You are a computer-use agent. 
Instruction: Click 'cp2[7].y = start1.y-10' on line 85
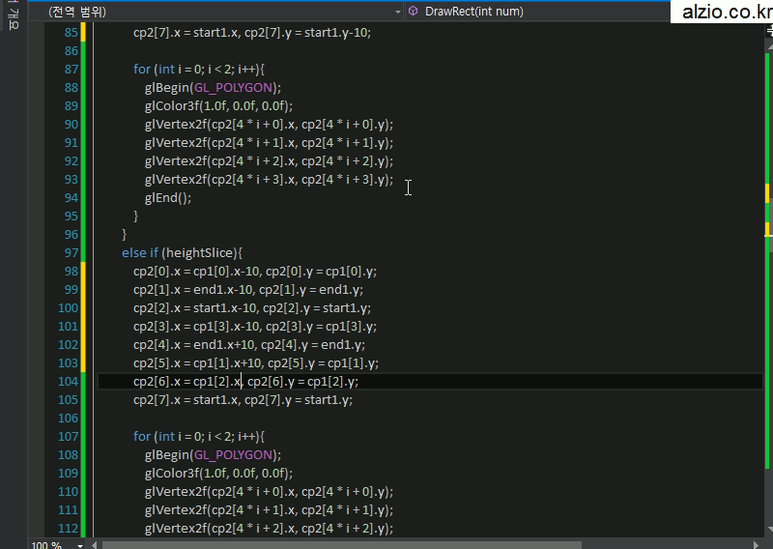point(308,33)
